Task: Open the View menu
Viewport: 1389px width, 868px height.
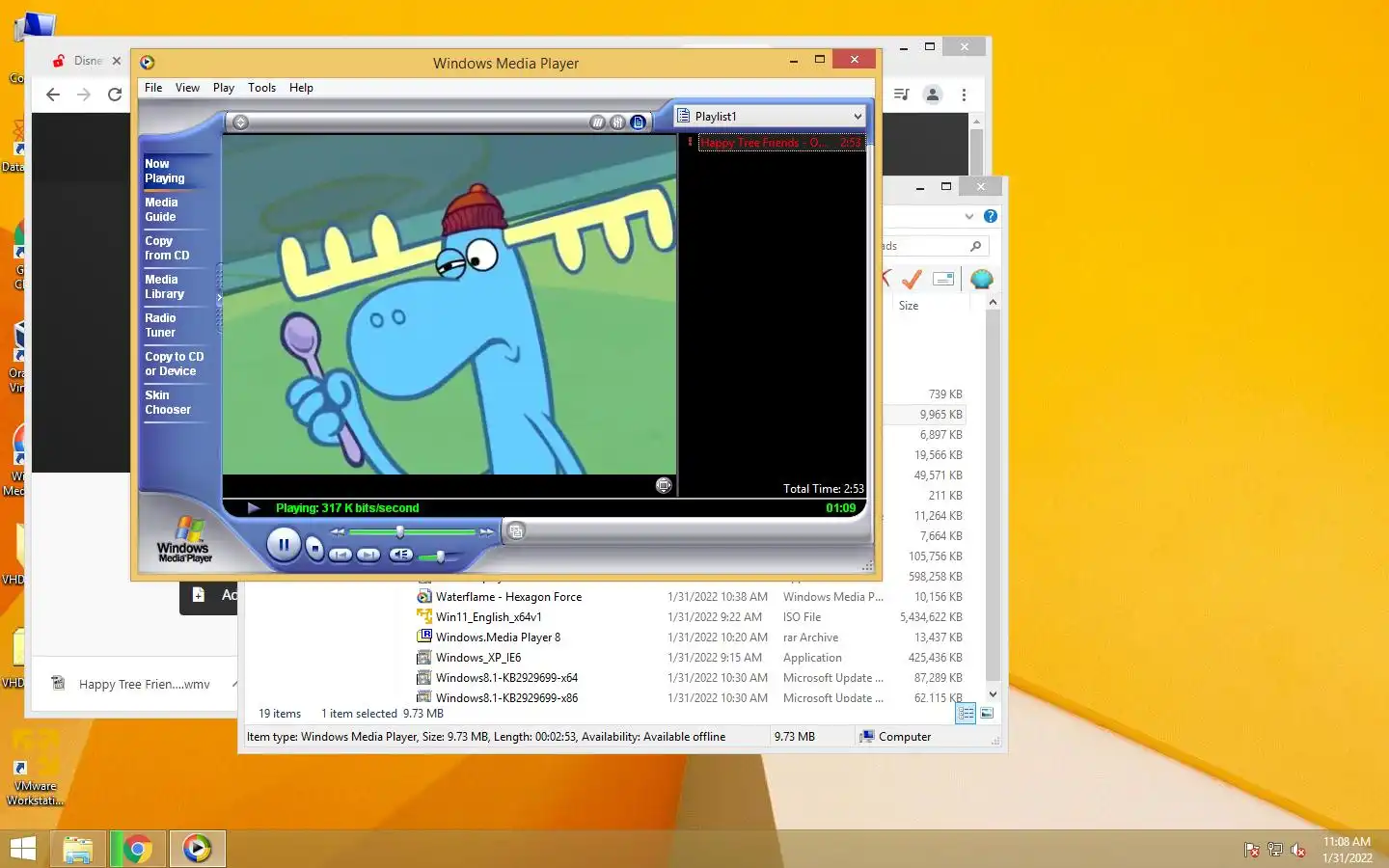Action: (187, 88)
